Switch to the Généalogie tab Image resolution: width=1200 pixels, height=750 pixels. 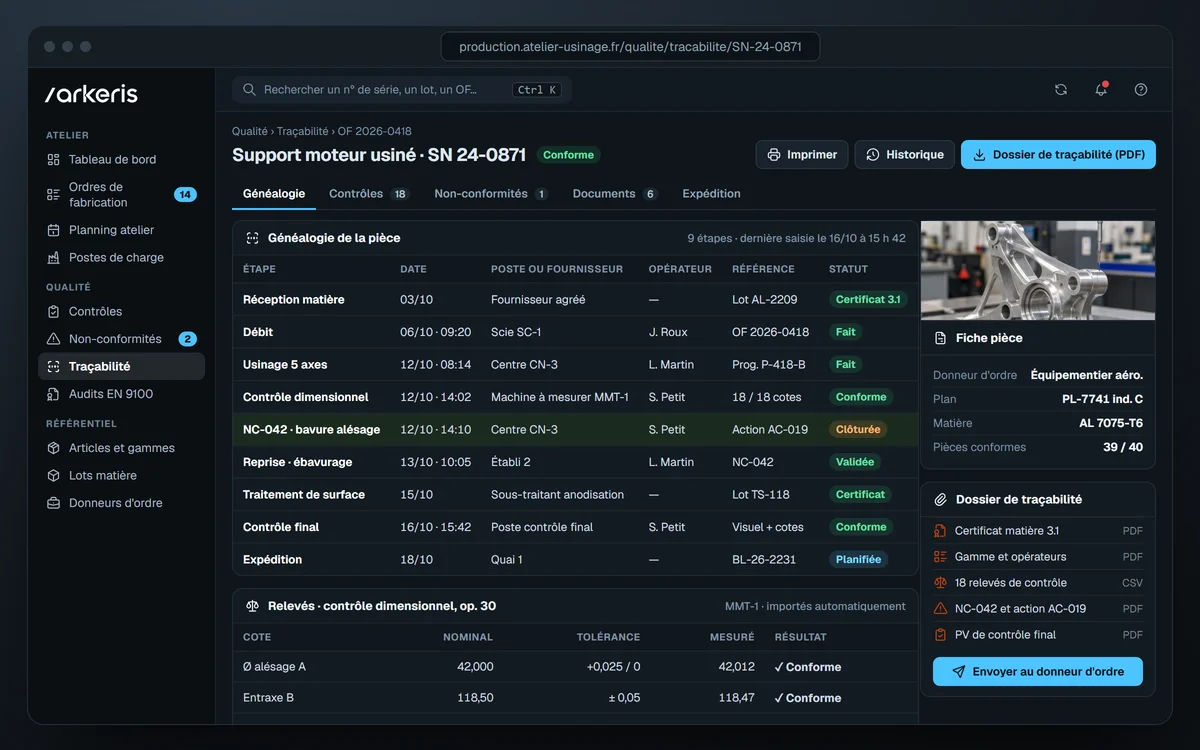[274, 194]
